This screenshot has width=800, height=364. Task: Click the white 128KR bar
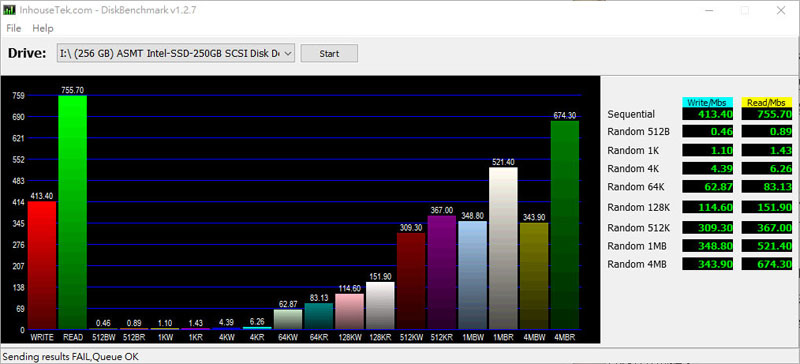click(380, 305)
